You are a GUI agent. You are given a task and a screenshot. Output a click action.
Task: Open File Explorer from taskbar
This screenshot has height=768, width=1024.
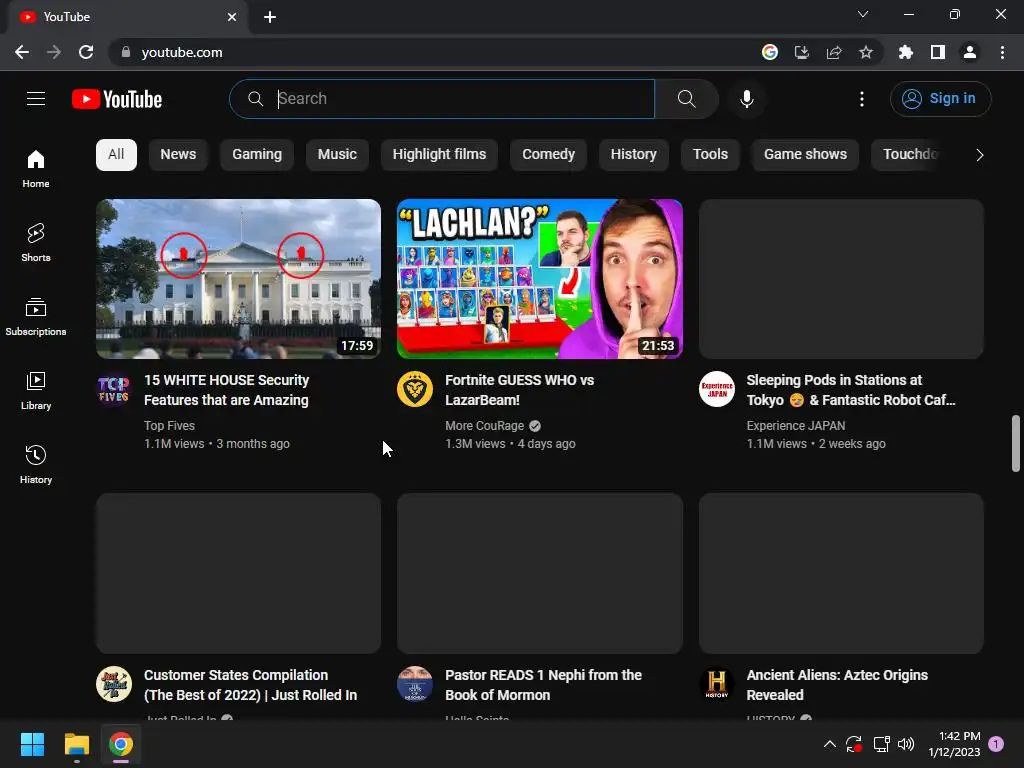[x=76, y=744]
